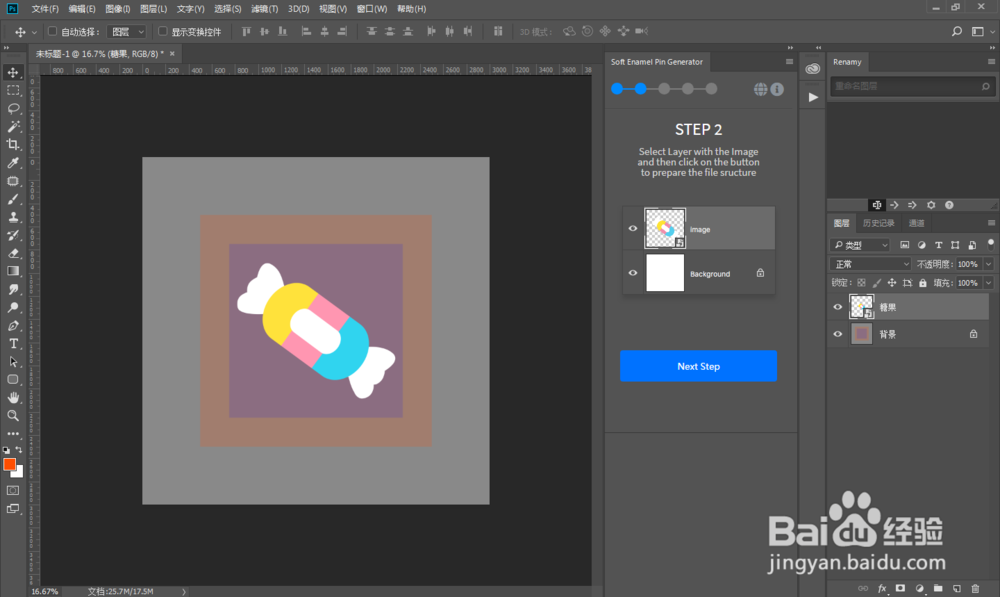The width and height of the screenshot is (1000, 597).
Task: Open the 正常 blend mode dropdown
Action: [x=871, y=264]
